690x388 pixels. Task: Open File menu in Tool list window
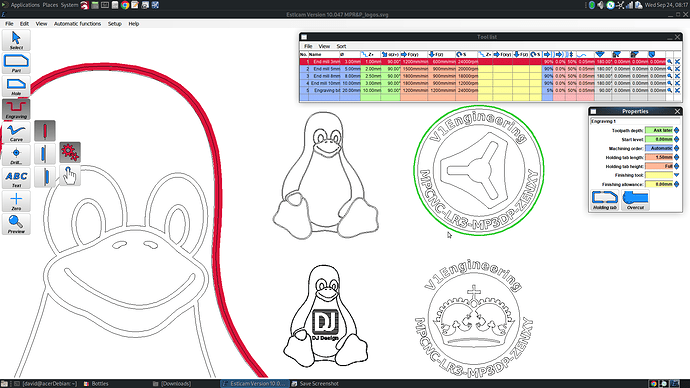(308, 46)
